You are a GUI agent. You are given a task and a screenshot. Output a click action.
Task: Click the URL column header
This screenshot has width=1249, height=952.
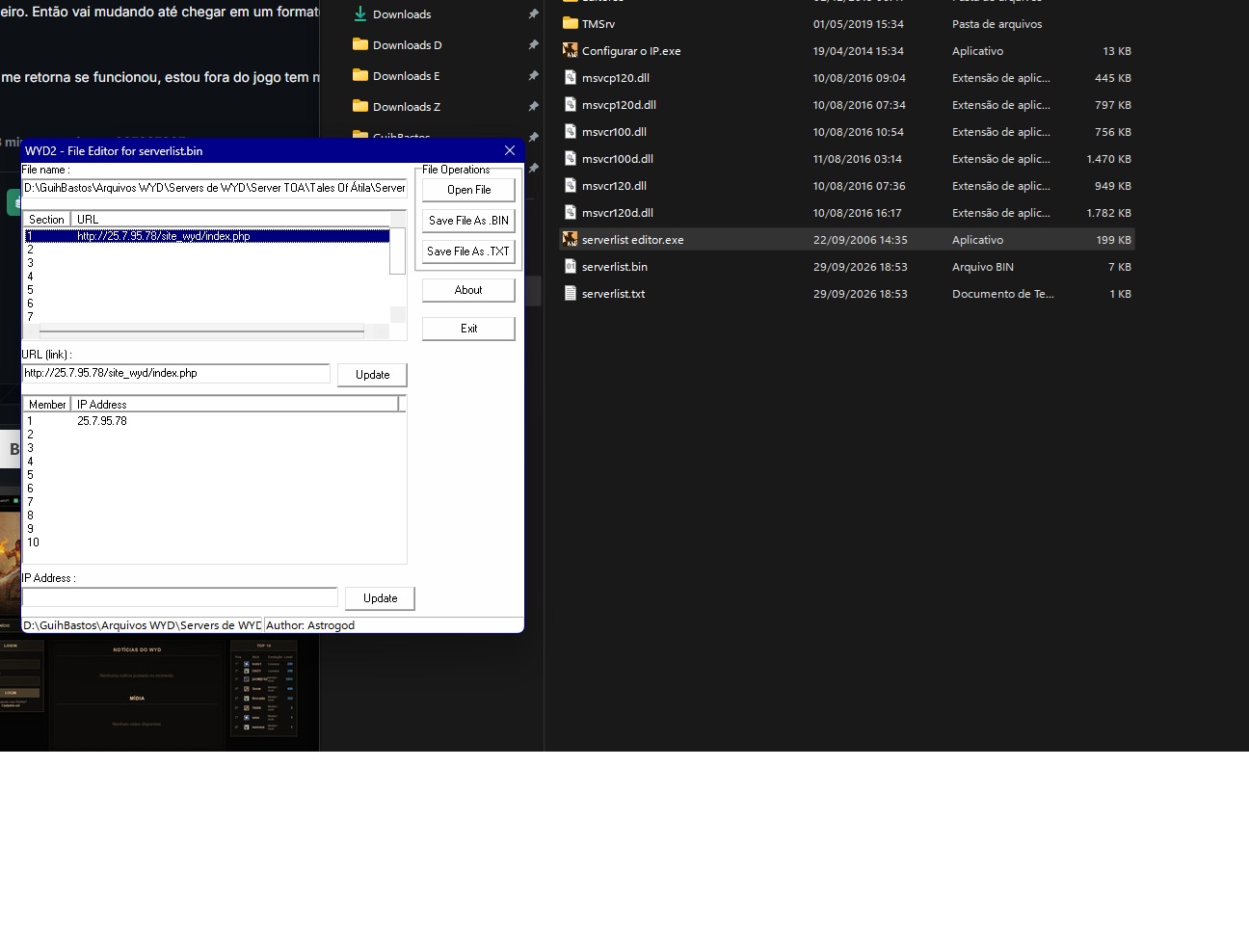coord(230,220)
